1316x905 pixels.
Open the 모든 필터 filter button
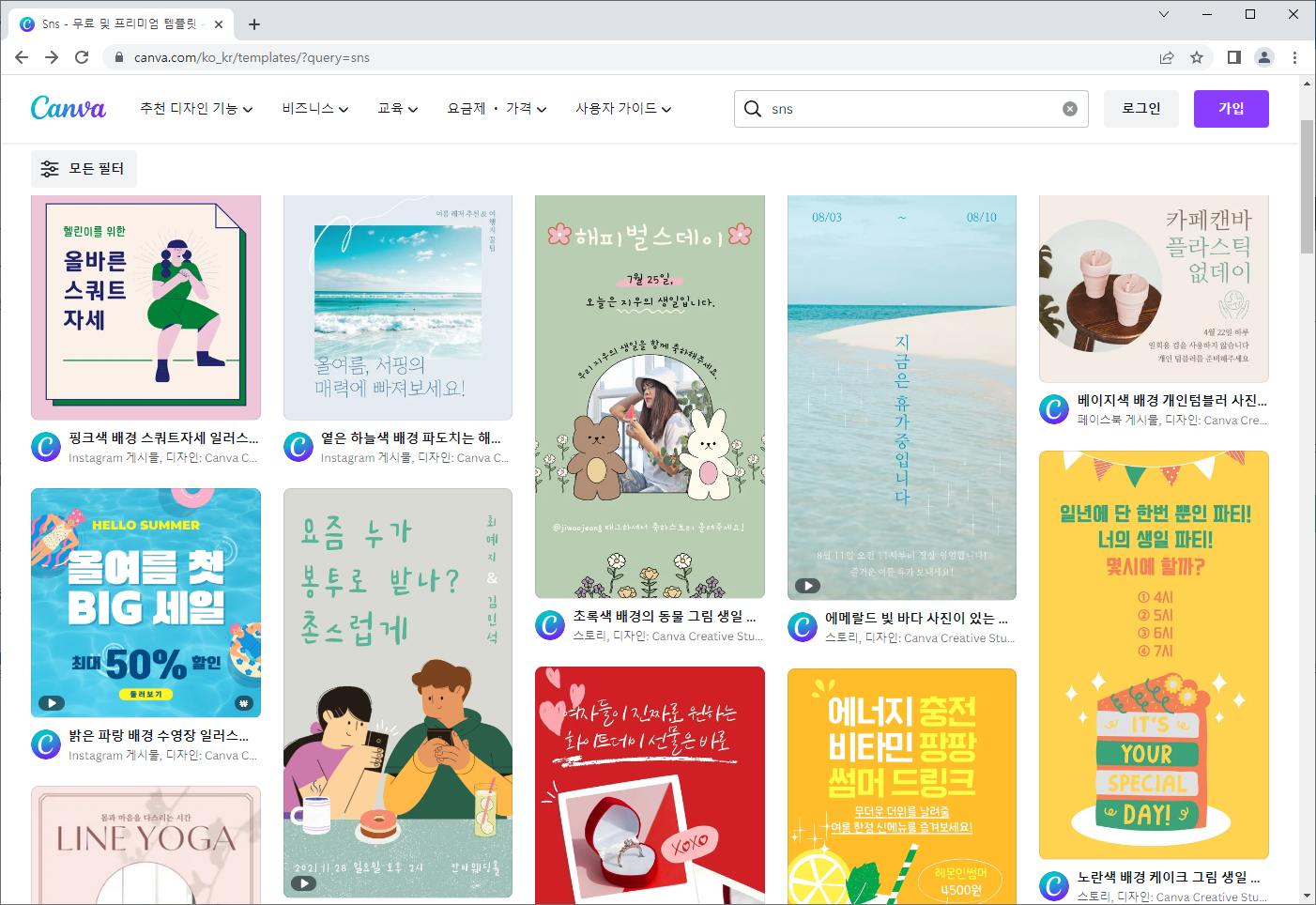84,169
